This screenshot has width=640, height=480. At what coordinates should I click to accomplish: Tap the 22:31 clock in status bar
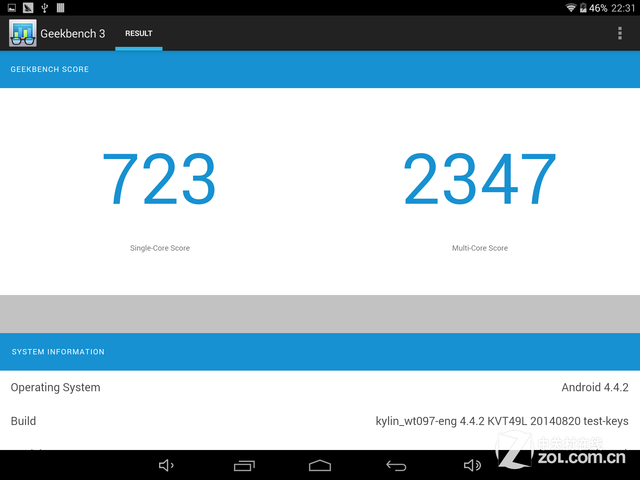(623, 8)
